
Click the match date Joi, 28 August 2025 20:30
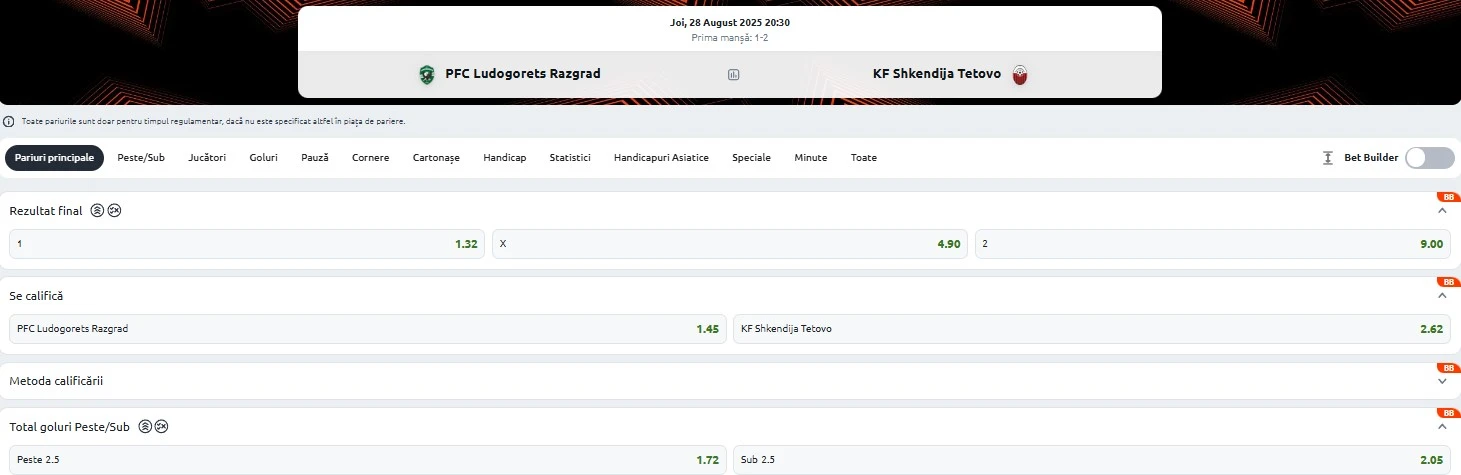[x=730, y=22]
